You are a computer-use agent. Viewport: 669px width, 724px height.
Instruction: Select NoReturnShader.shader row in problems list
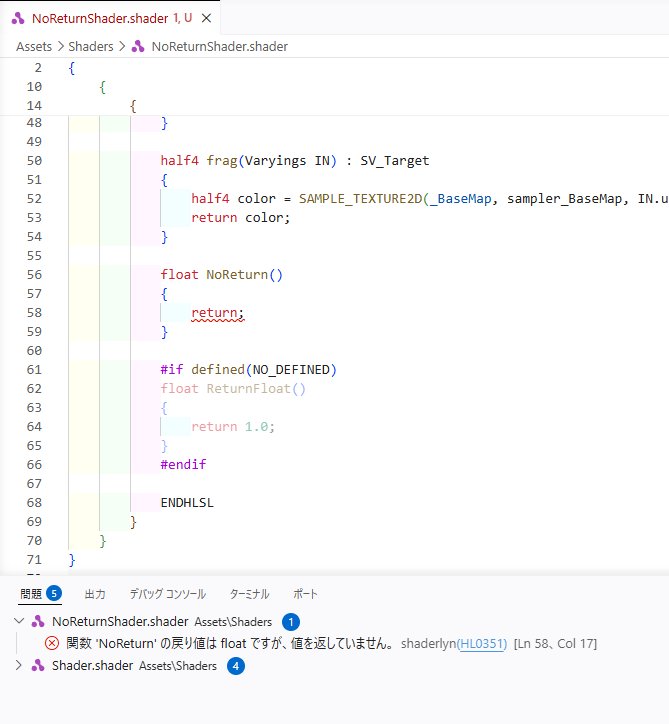coord(334,621)
